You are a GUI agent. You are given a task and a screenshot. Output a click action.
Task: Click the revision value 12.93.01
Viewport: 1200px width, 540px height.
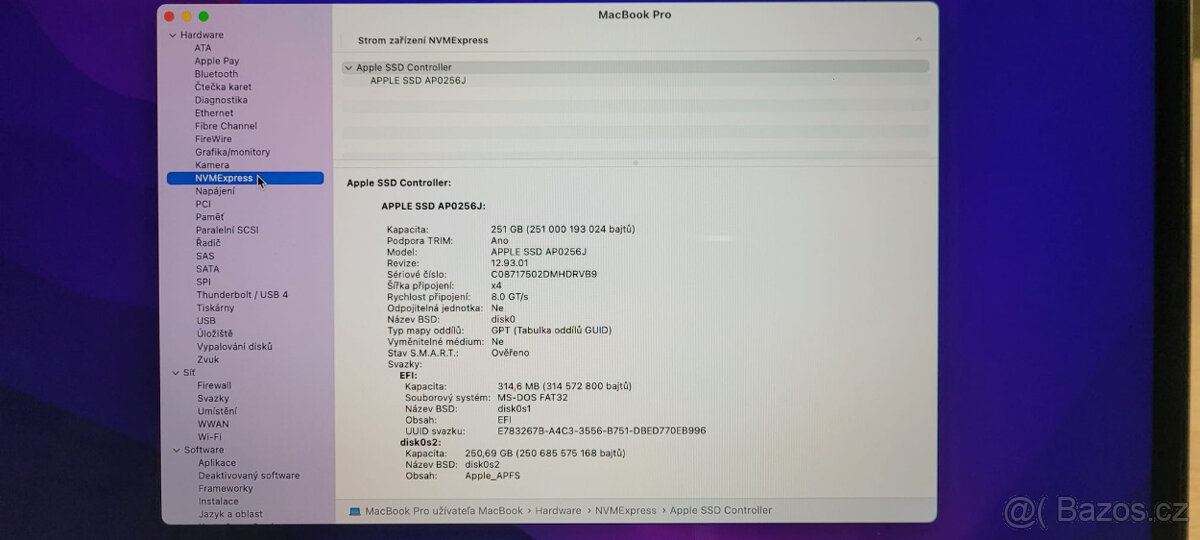pyautogui.click(x=510, y=263)
